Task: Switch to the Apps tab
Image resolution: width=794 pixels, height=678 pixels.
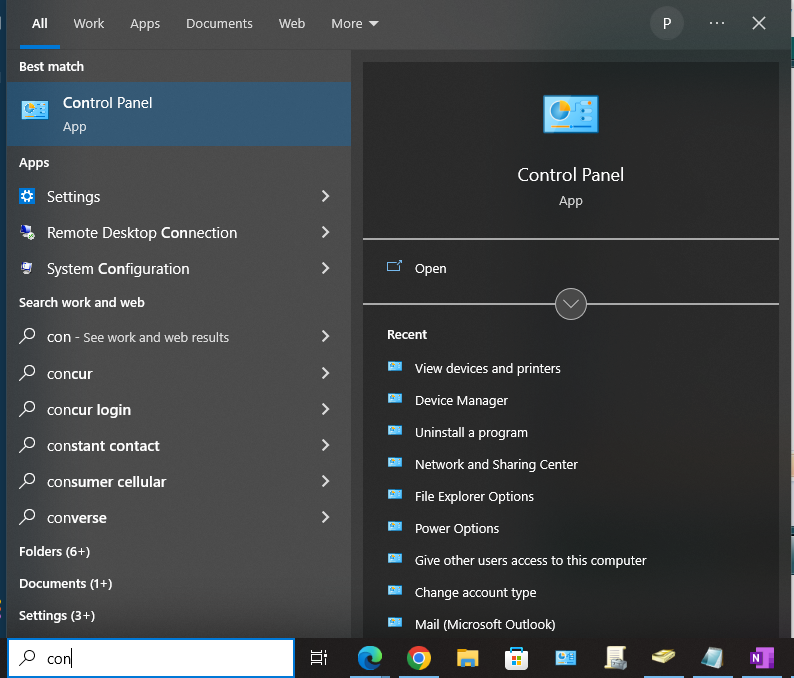Action: pyautogui.click(x=145, y=24)
